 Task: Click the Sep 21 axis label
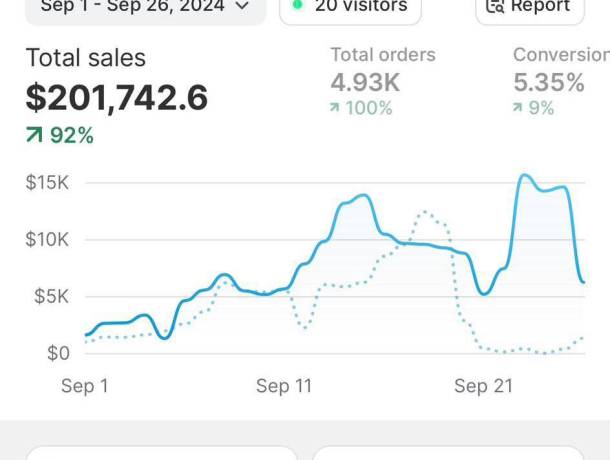coord(483,386)
